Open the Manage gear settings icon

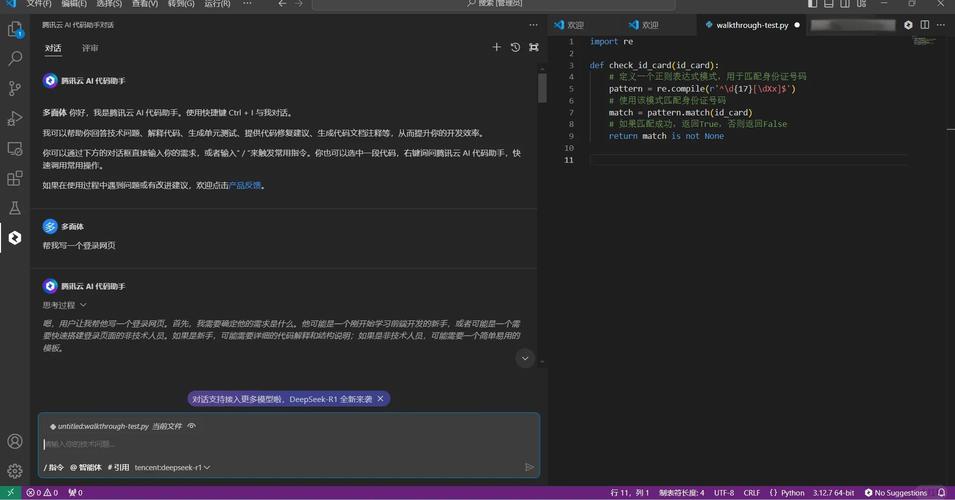[15, 471]
